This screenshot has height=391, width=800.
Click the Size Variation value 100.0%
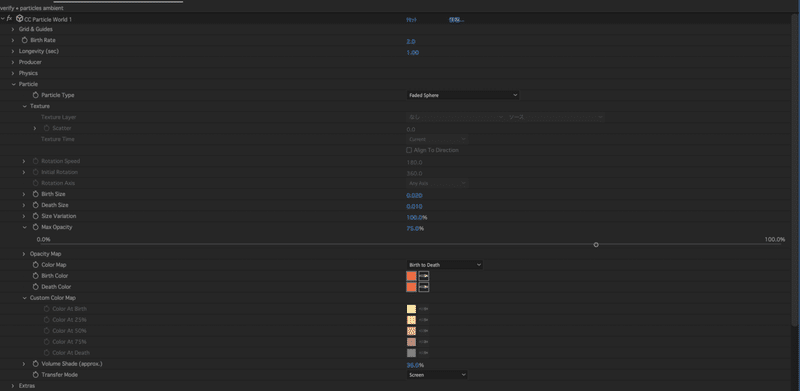tap(416, 217)
